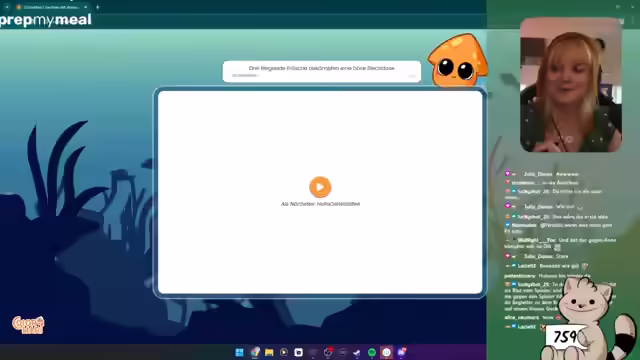
Task: Open the green Spotify taskbar icon
Action: coord(371,352)
